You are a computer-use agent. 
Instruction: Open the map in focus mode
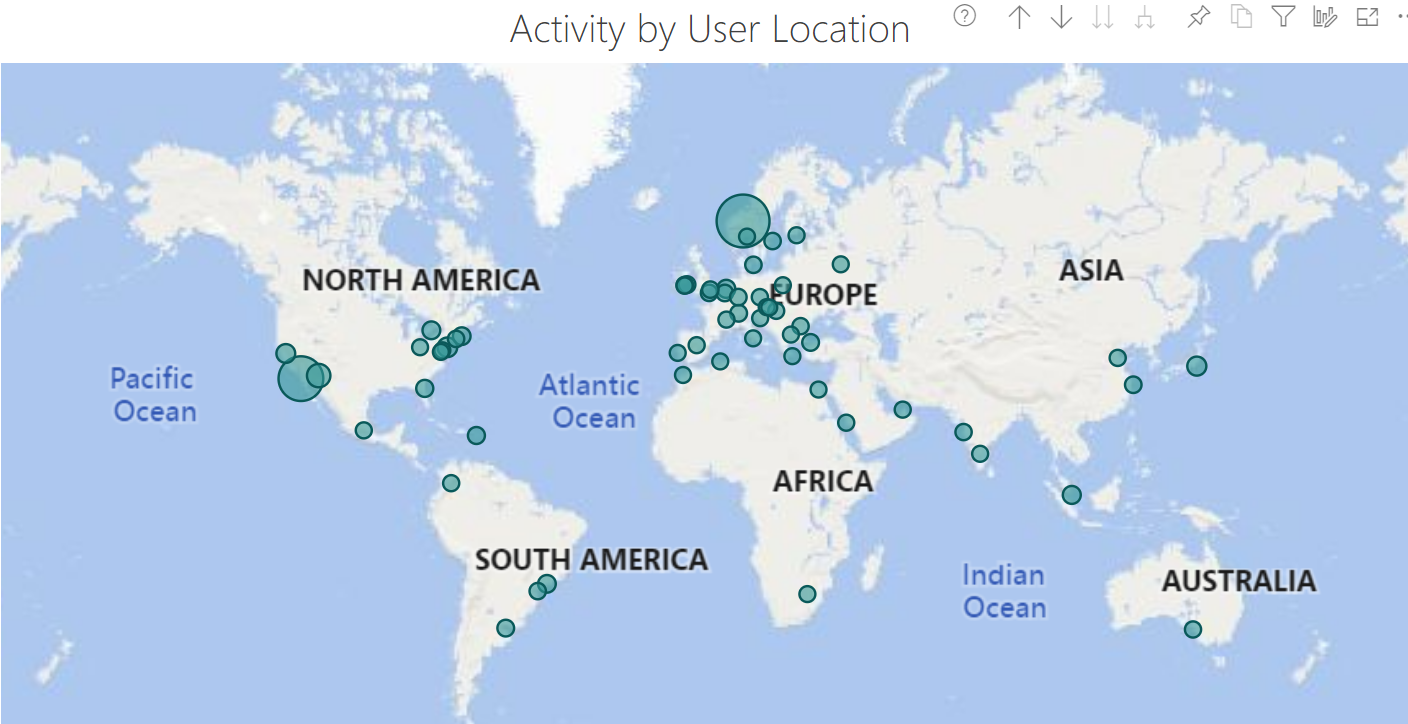pyautogui.click(x=1367, y=17)
